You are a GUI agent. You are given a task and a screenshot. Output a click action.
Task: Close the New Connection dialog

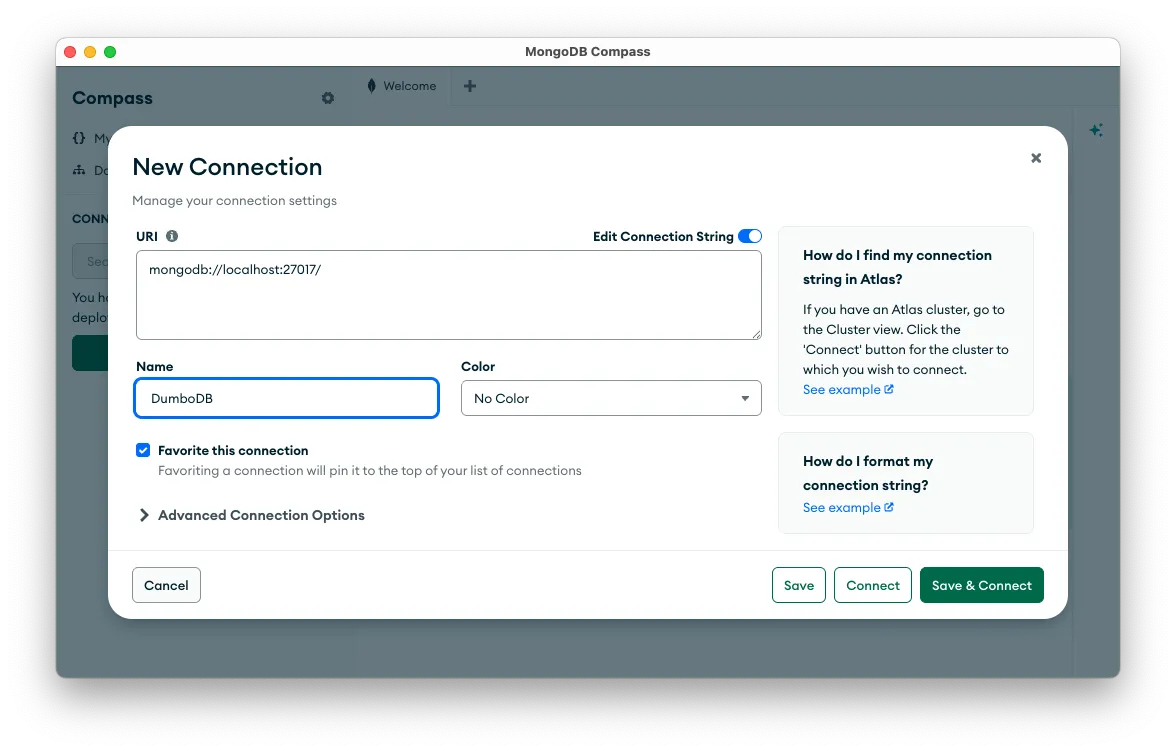tap(1036, 158)
